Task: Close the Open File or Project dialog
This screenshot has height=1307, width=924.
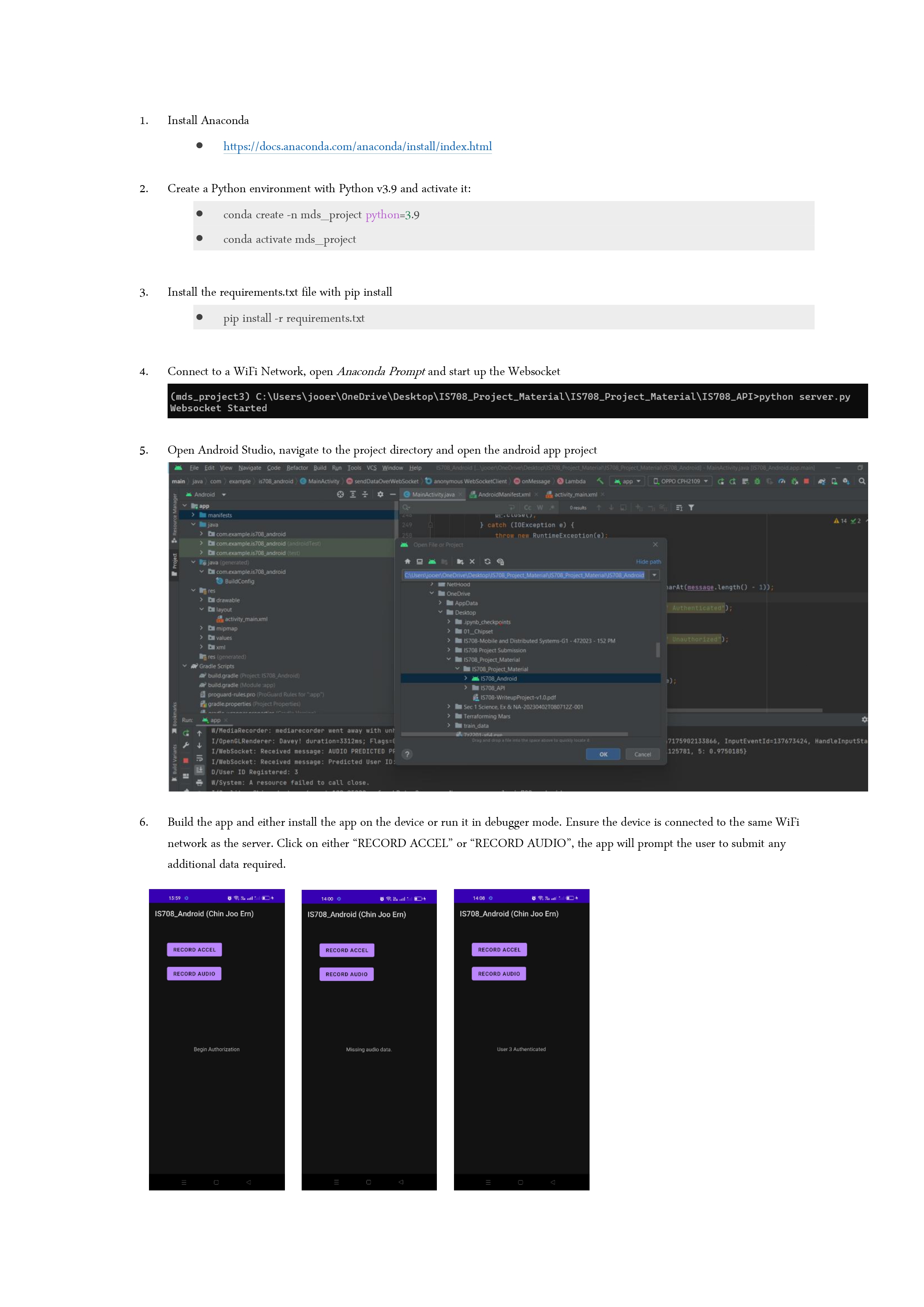Action: coord(655,545)
